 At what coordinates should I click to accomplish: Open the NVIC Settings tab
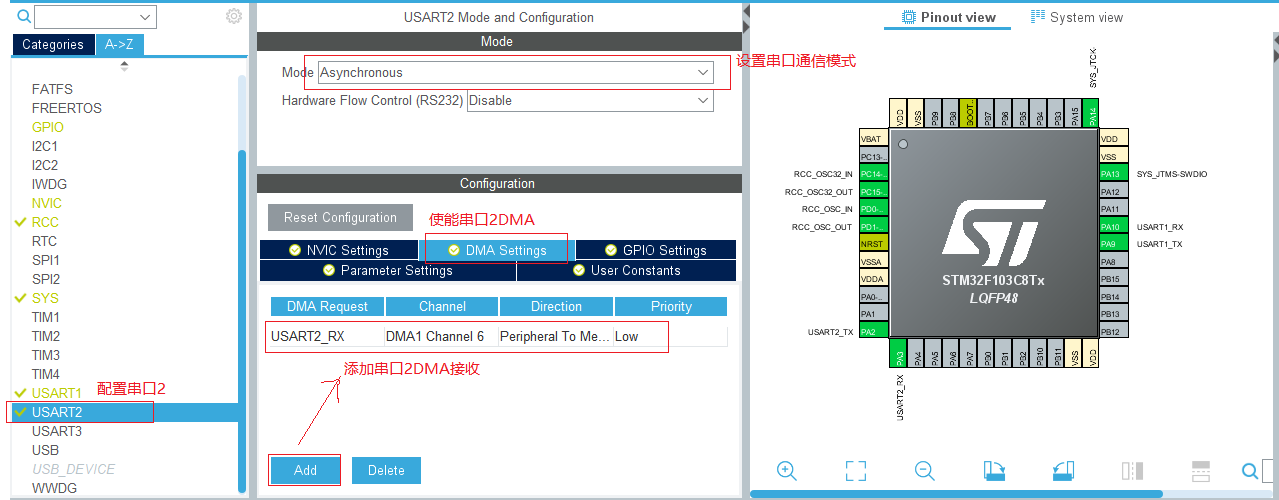pos(338,250)
